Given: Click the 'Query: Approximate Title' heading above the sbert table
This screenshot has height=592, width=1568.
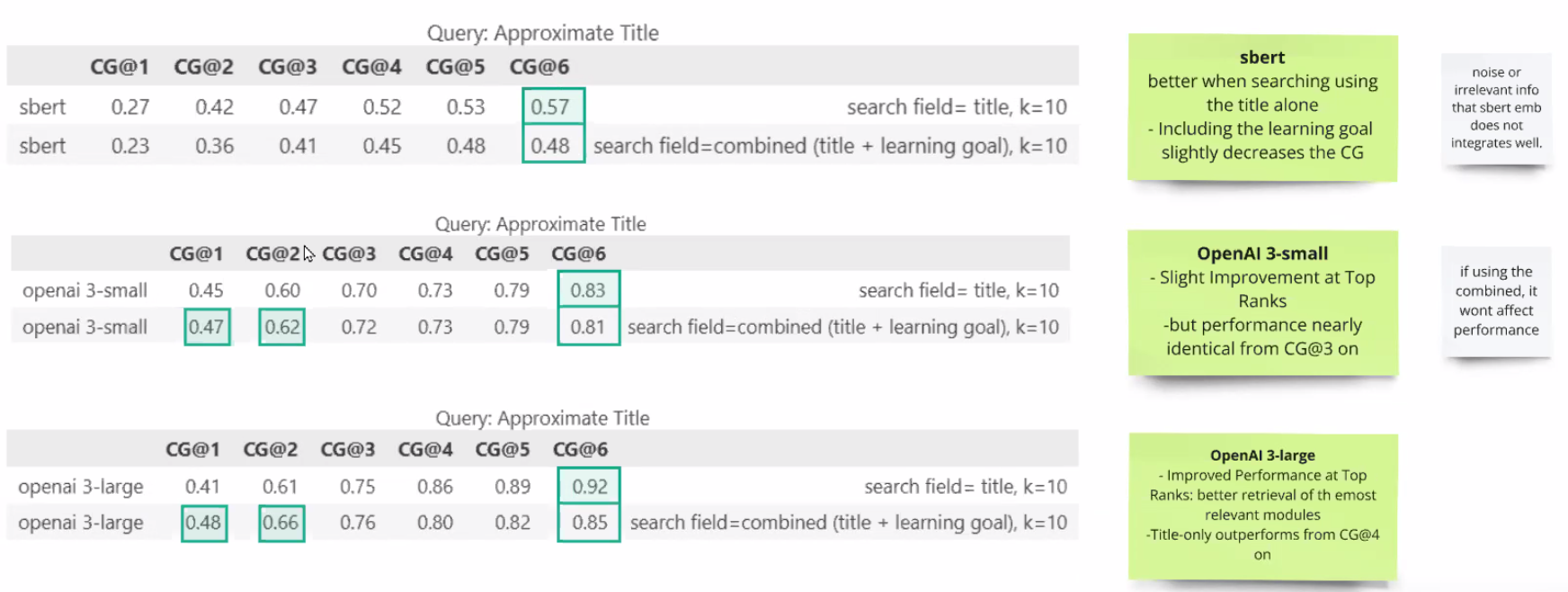Looking at the screenshot, I should [x=542, y=33].
